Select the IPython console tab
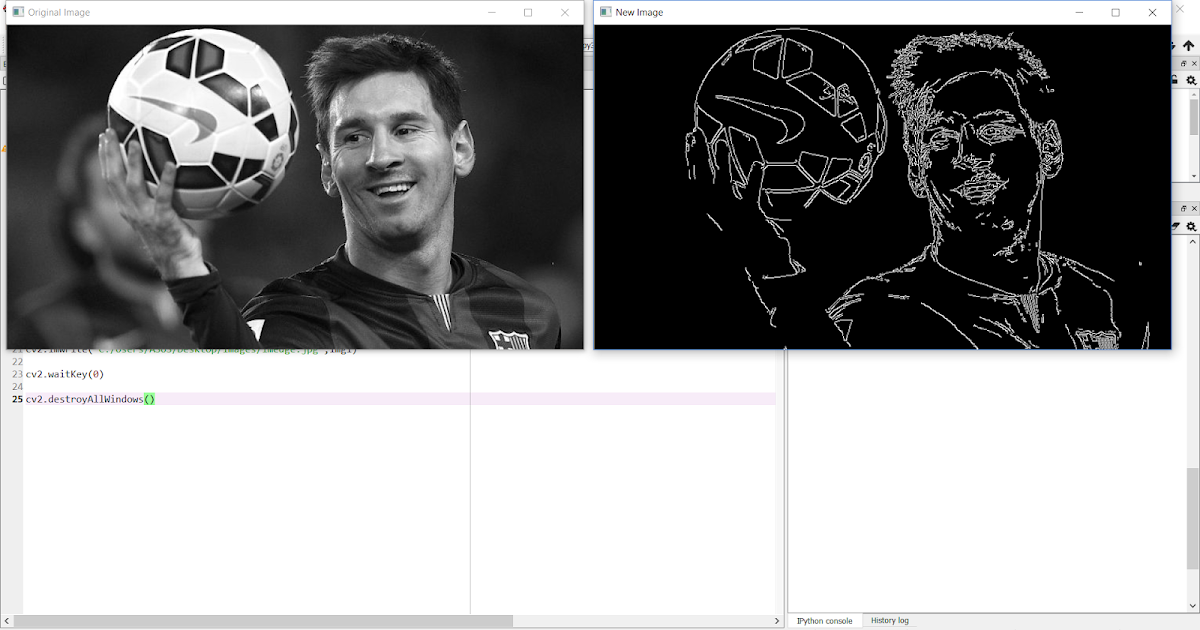Viewport: 1200px width, 630px height. (825, 620)
